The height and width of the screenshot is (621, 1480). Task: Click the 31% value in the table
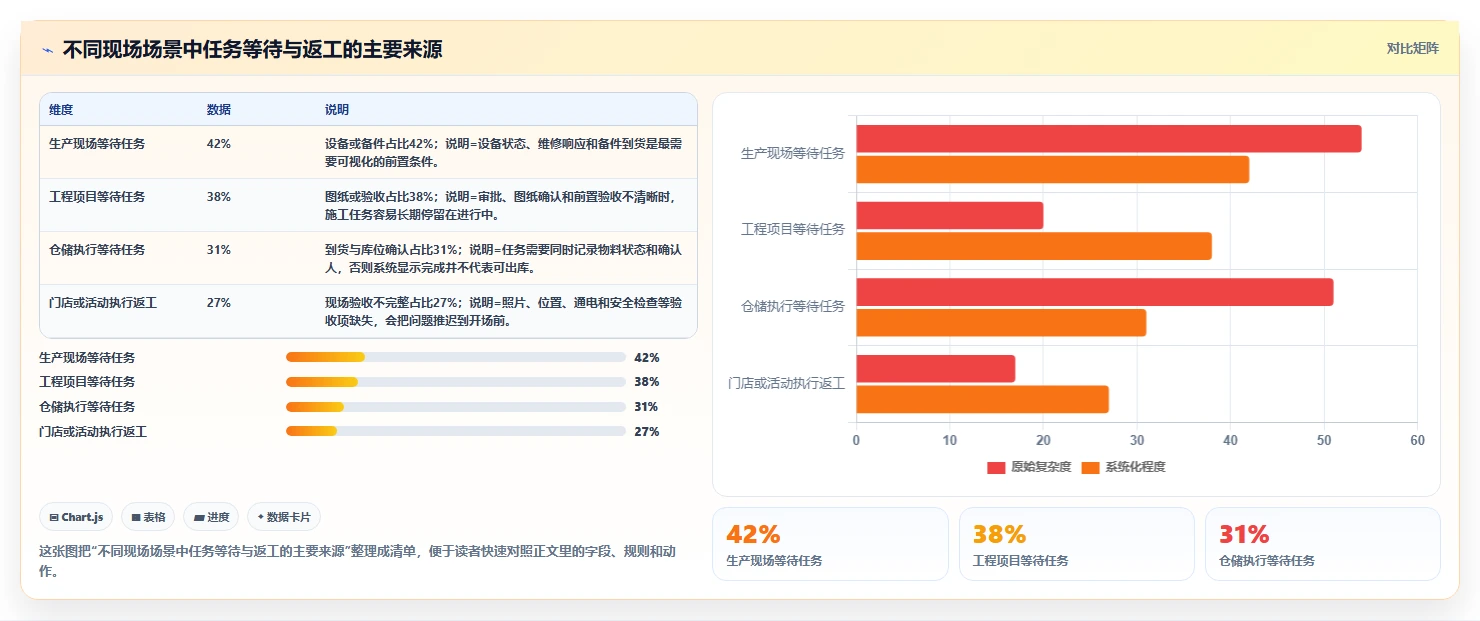218,249
